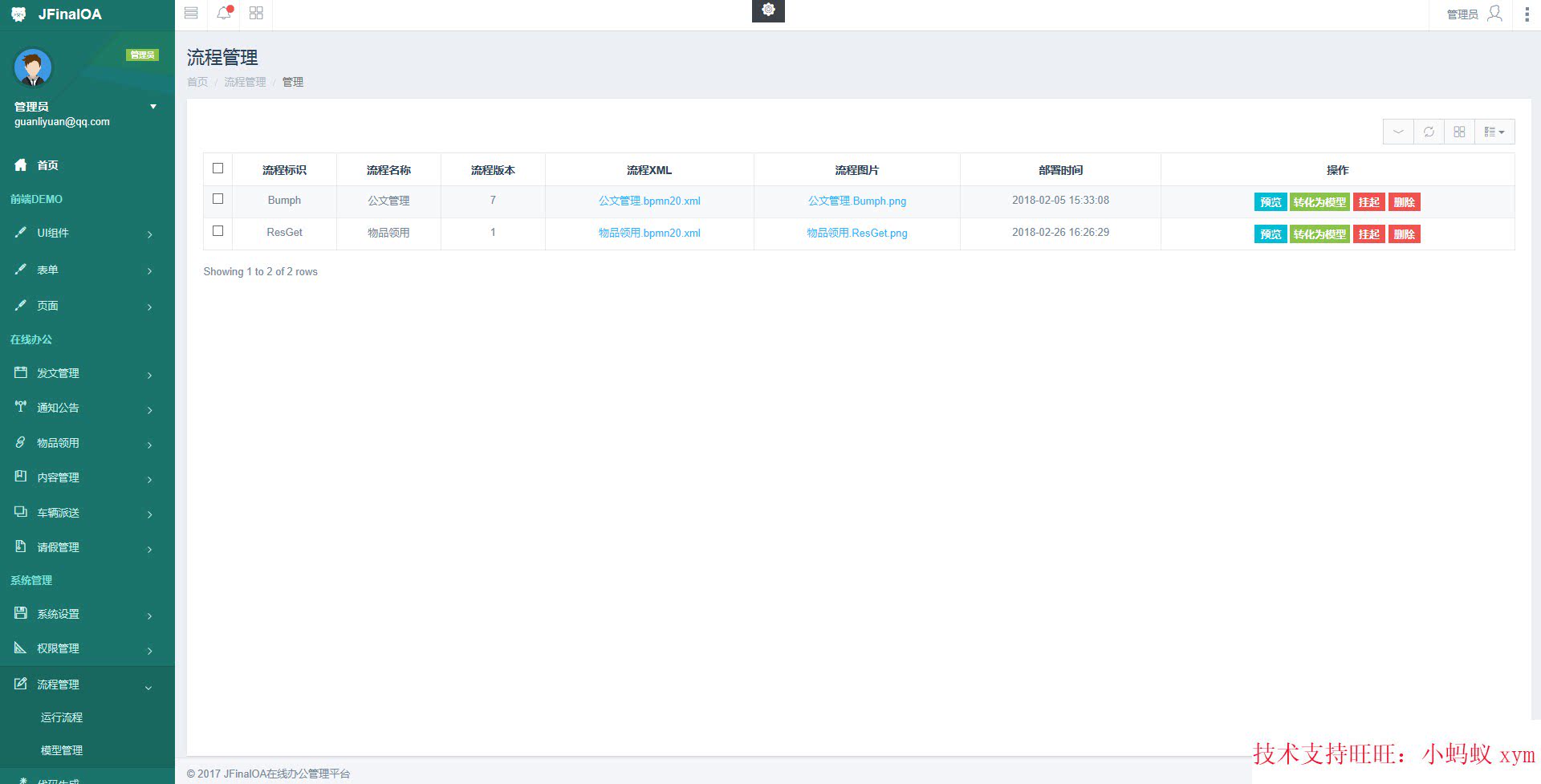Viewport: 1541px width, 784px height.
Task: Click the 流程版本 column header
Action: 493,170
